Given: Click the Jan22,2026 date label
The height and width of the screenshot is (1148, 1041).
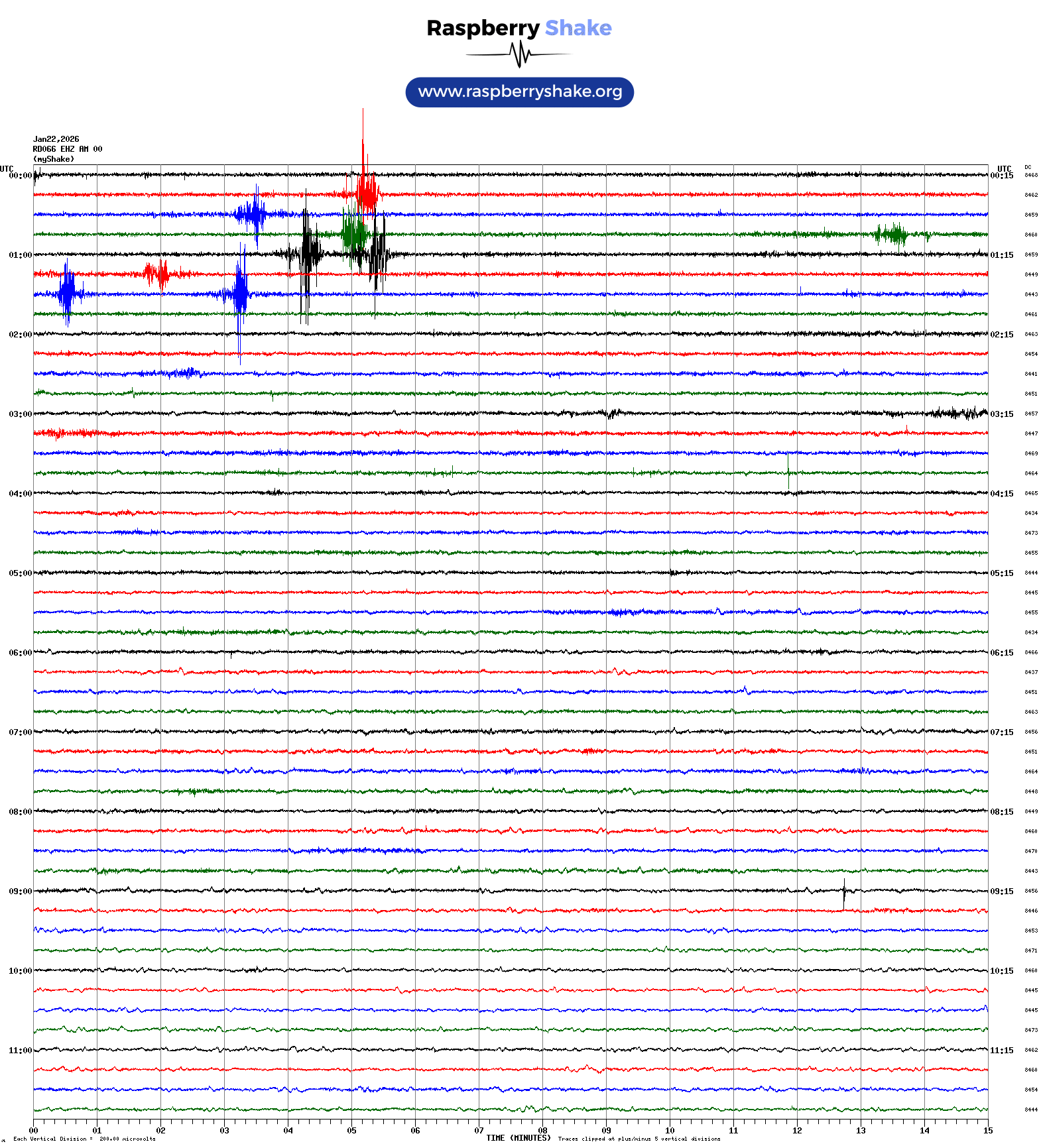Looking at the screenshot, I should (56, 139).
